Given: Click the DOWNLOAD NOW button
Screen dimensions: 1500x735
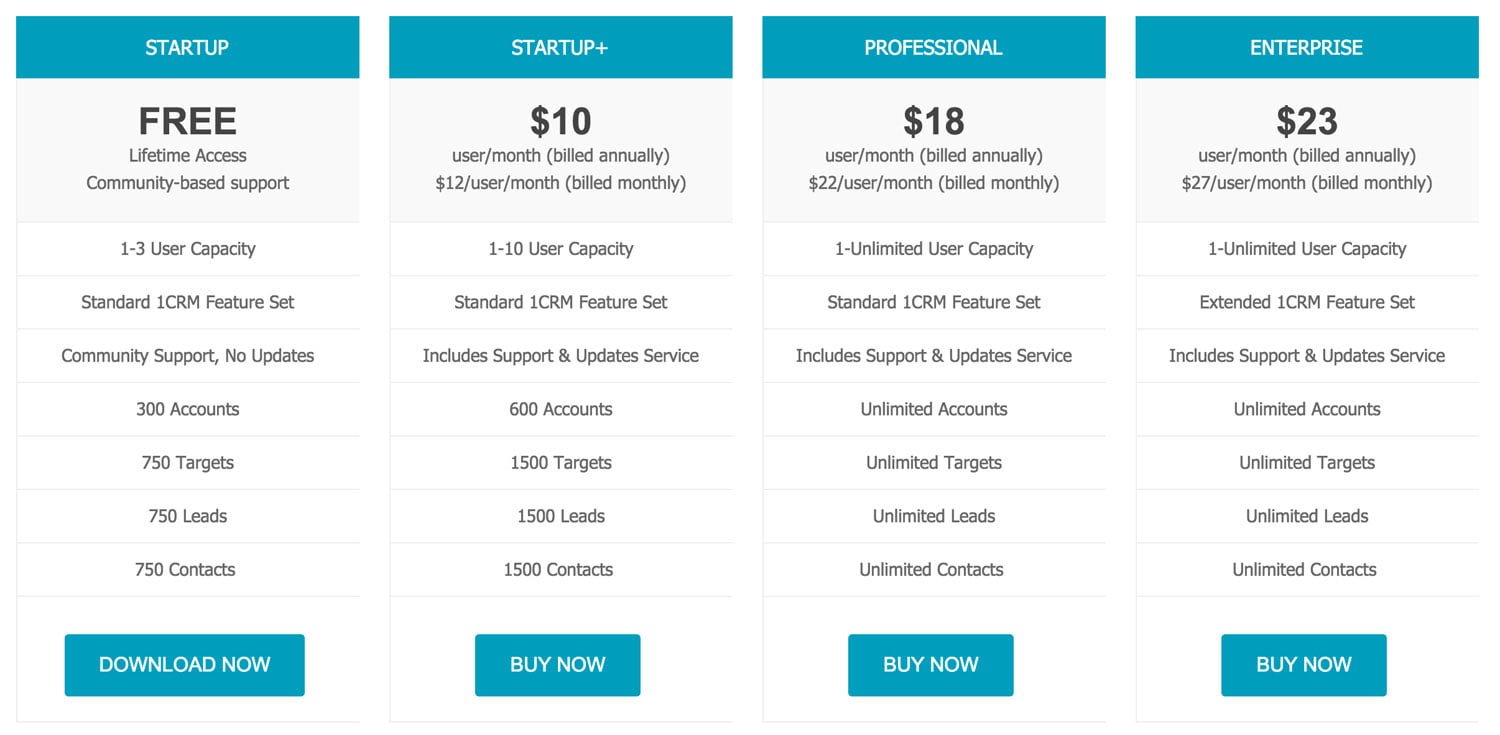Looking at the screenshot, I should (185, 665).
